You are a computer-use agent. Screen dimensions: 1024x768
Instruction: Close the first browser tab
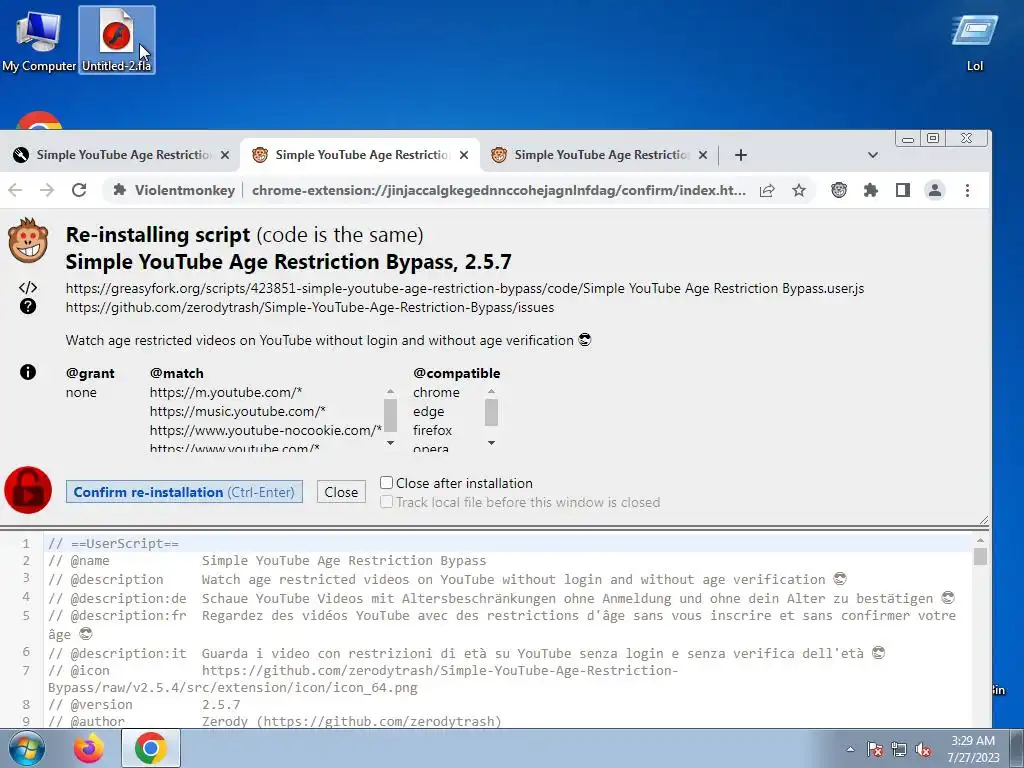tap(225, 155)
